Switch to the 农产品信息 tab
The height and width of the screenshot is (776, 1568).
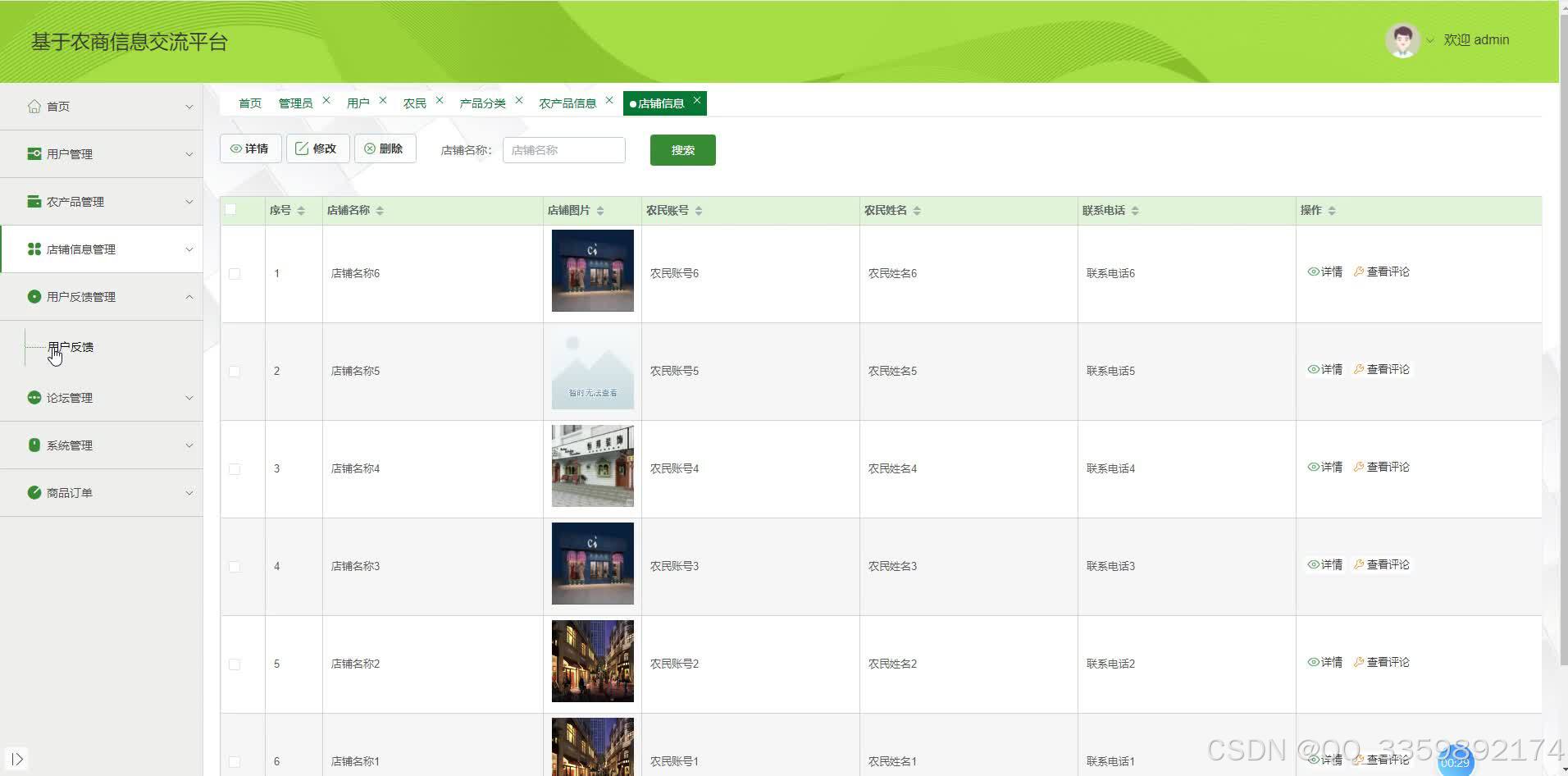click(567, 103)
